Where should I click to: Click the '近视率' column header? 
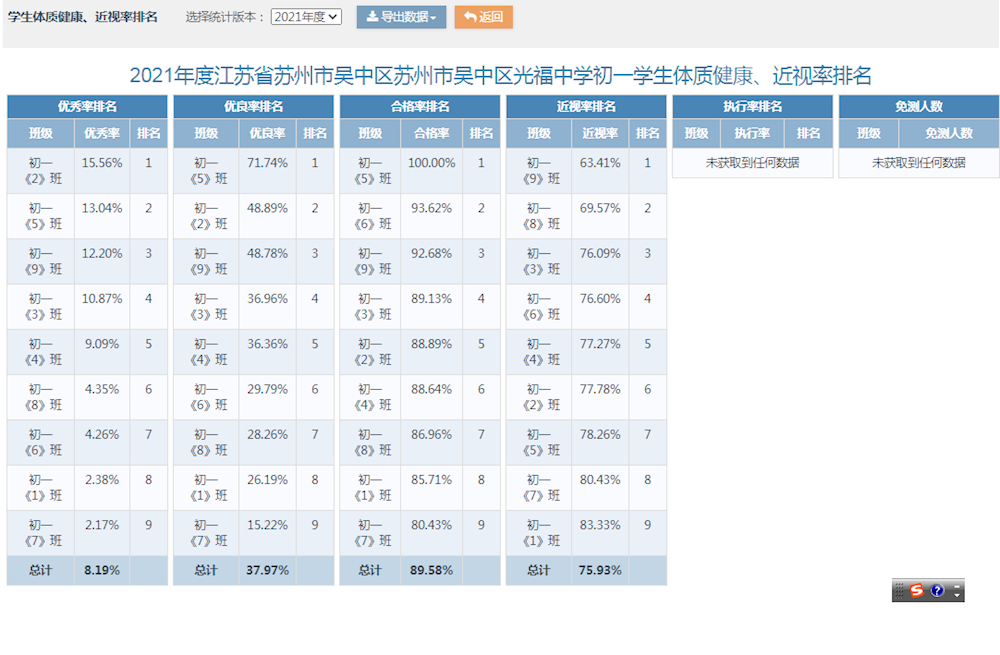point(600,133)
